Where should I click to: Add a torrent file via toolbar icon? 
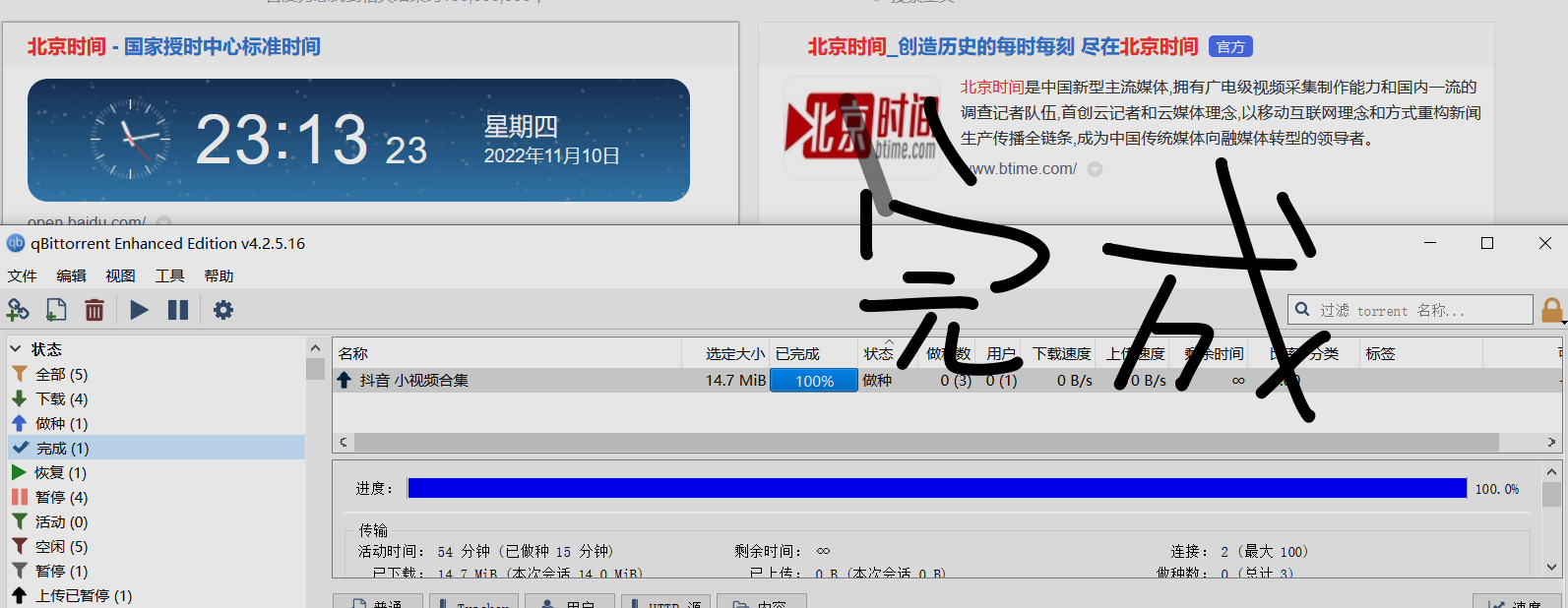(x=56, y=310)
